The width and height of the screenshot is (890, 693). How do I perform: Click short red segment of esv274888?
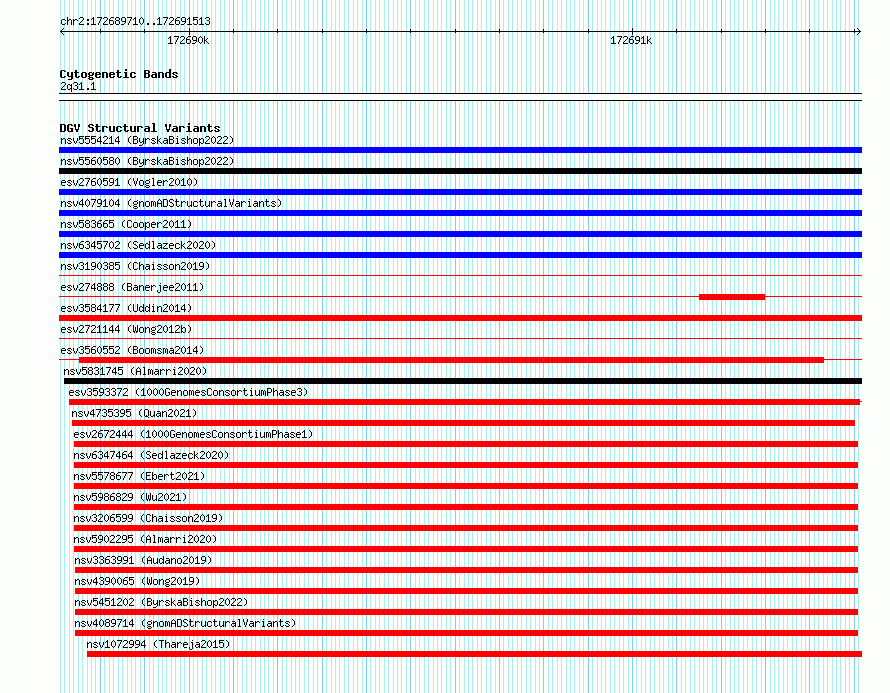click(732, 297)
